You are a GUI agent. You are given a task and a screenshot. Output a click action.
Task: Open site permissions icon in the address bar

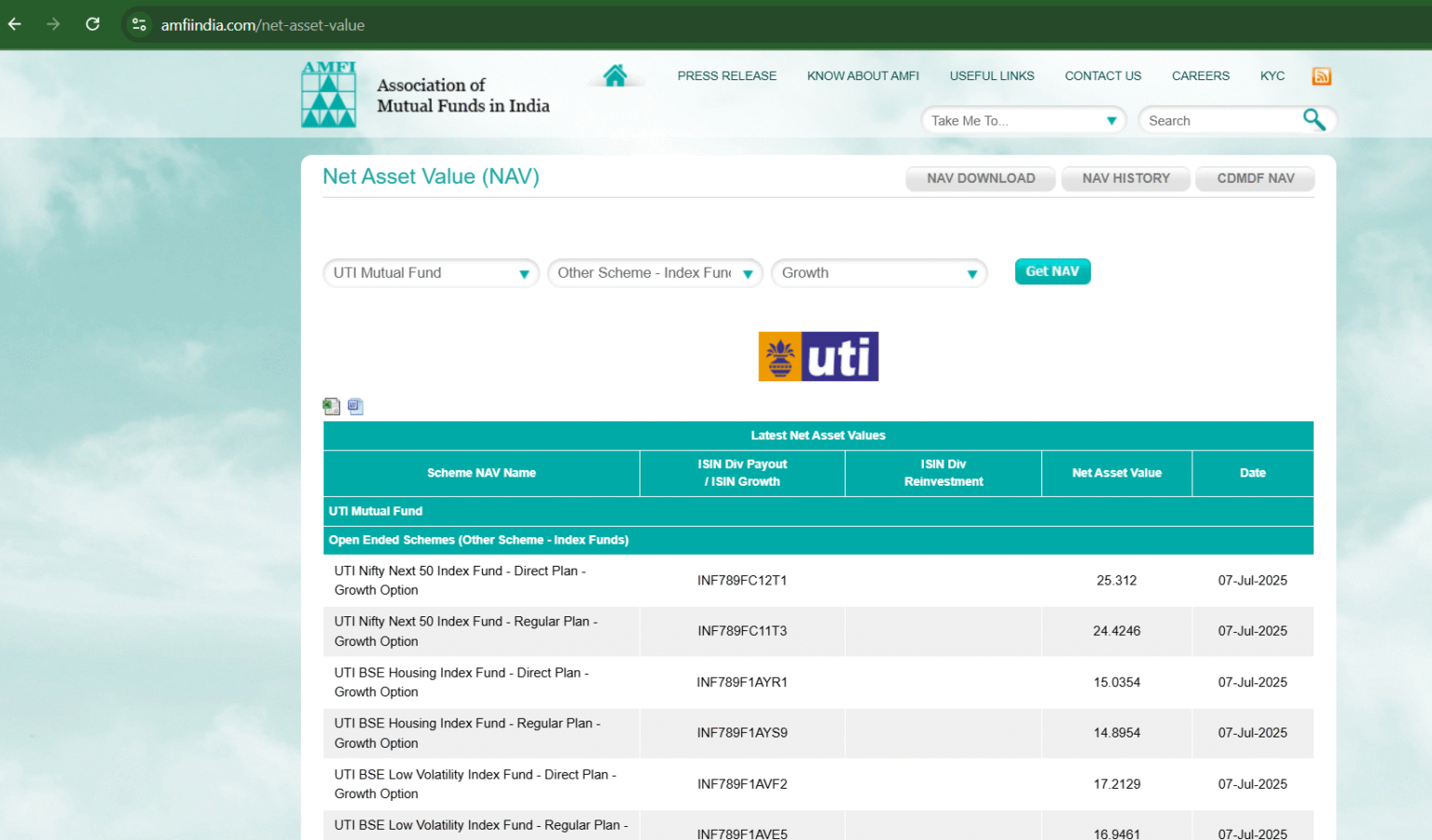(x=138, y=24)
